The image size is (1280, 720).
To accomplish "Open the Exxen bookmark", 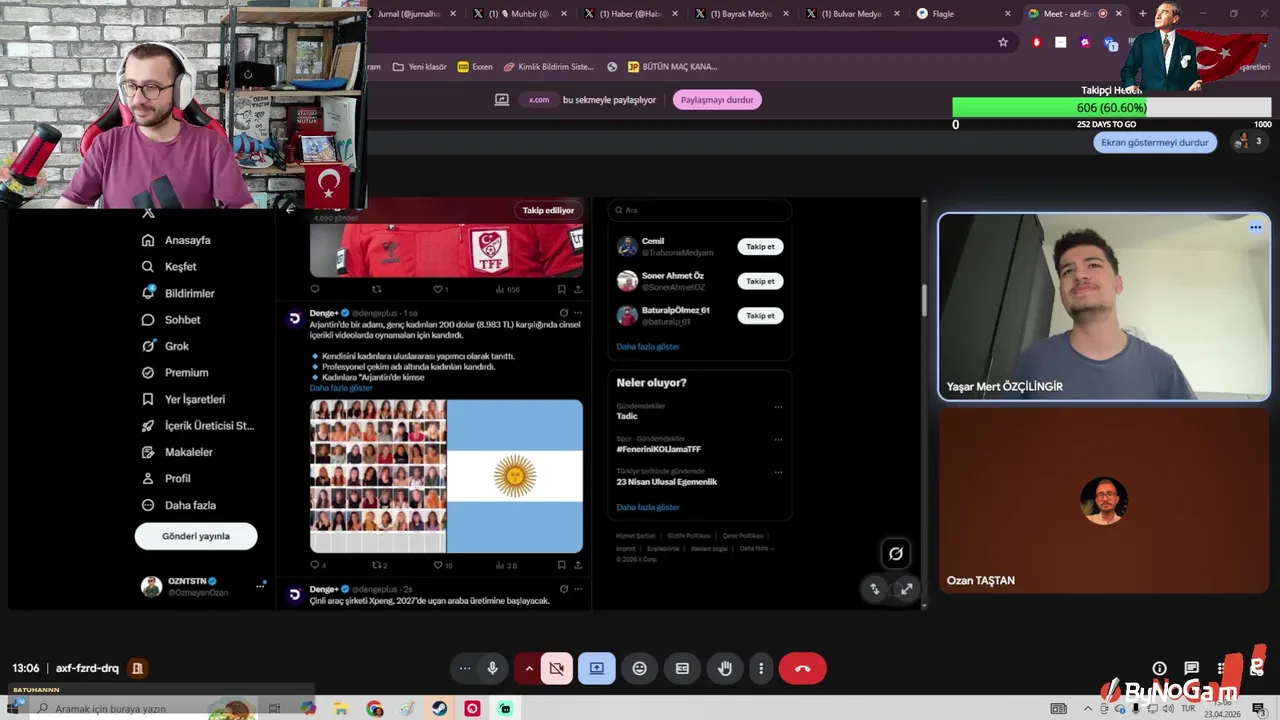I will tap(475, 67).
